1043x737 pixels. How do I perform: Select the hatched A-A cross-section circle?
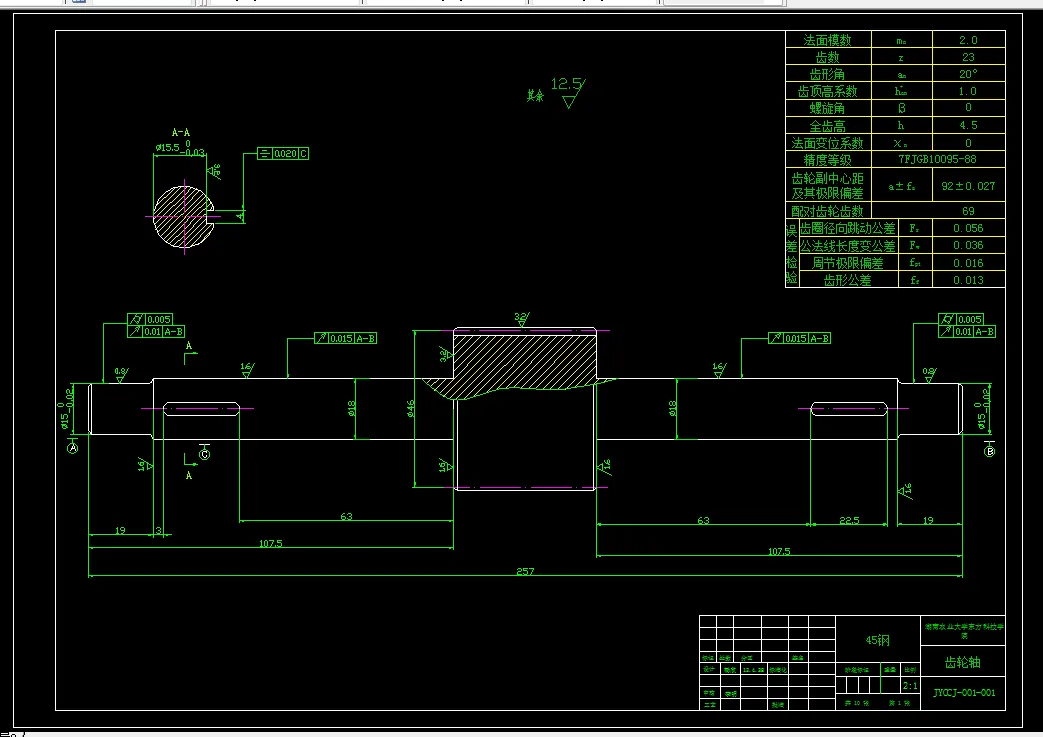click(184, 216)
